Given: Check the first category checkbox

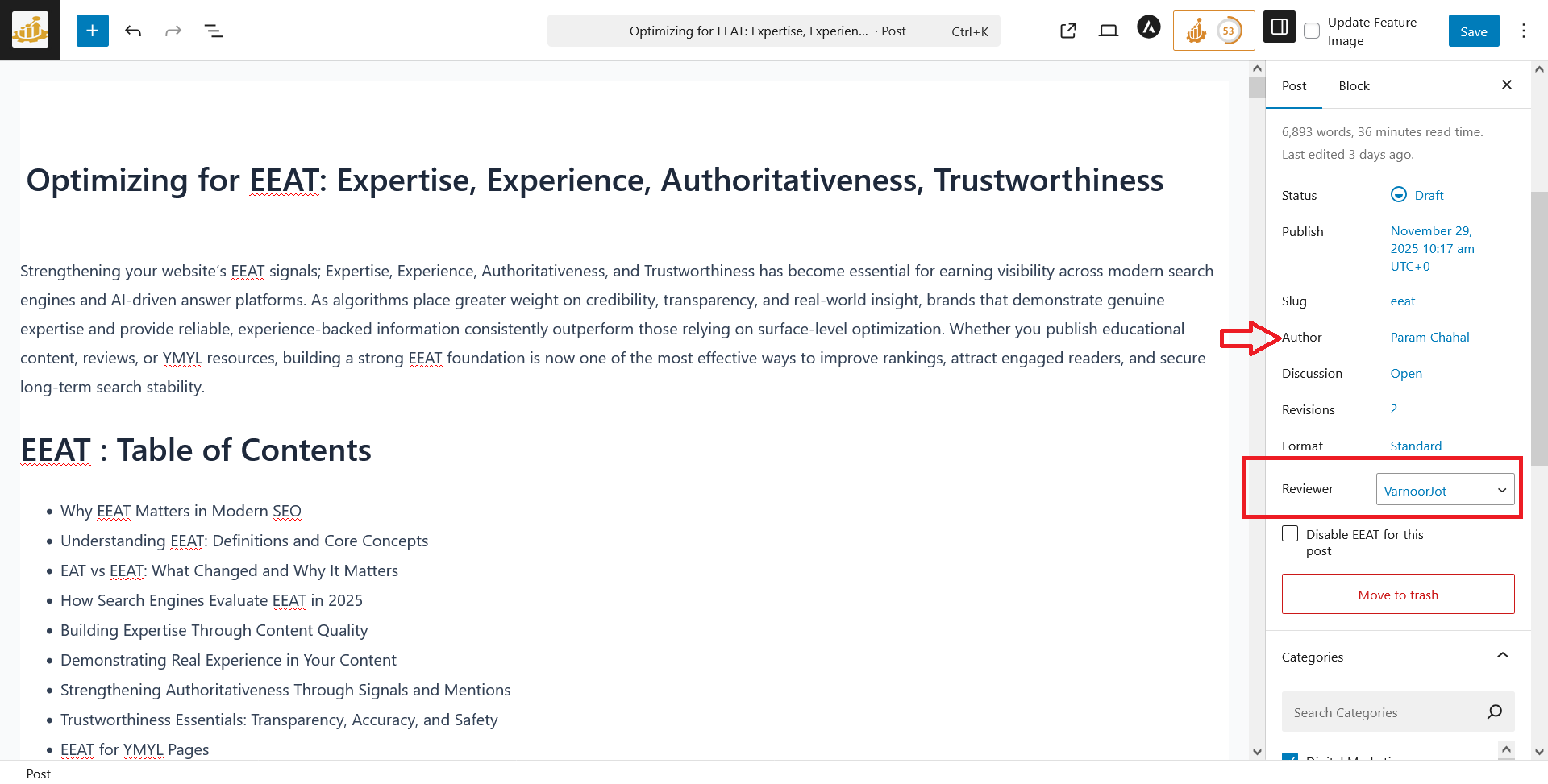Looking at the screenshot, I should pyautogui.click(x=1290, y=759).
